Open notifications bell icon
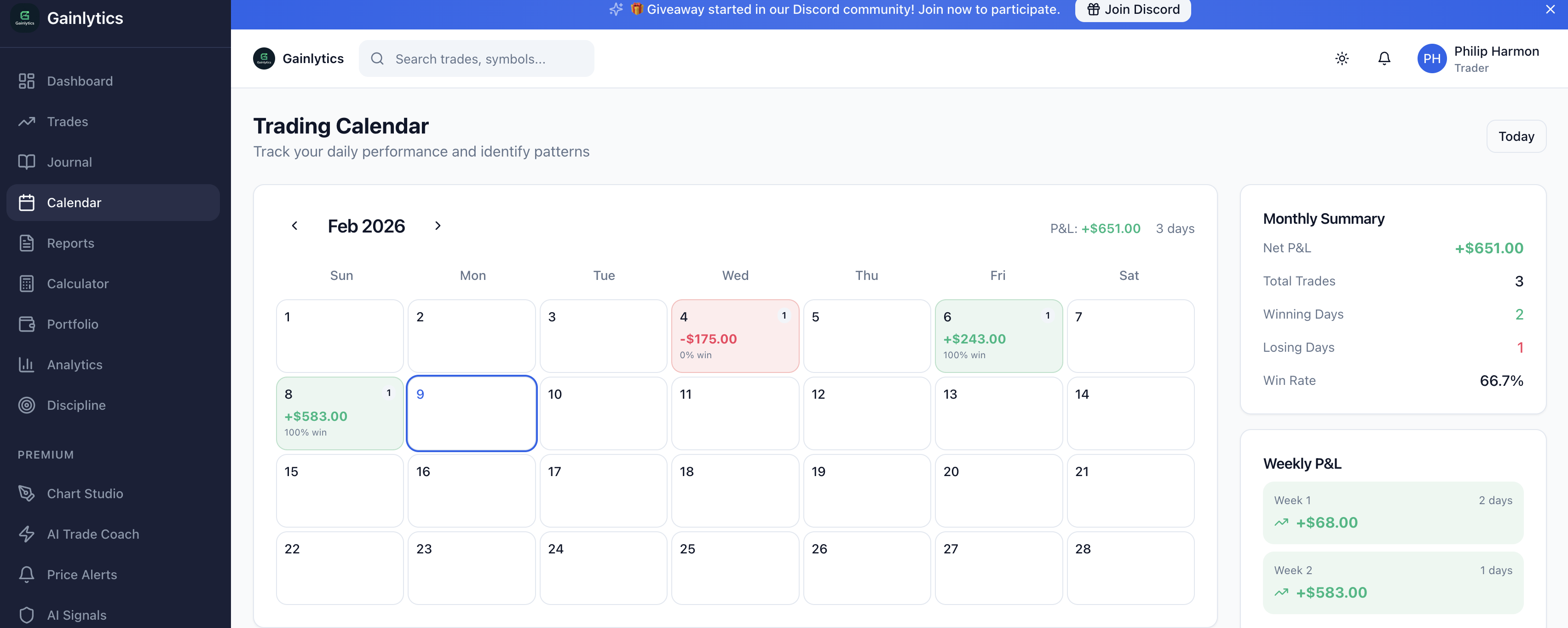This screenshot has height=628, width=1568. coord(1384,58)
